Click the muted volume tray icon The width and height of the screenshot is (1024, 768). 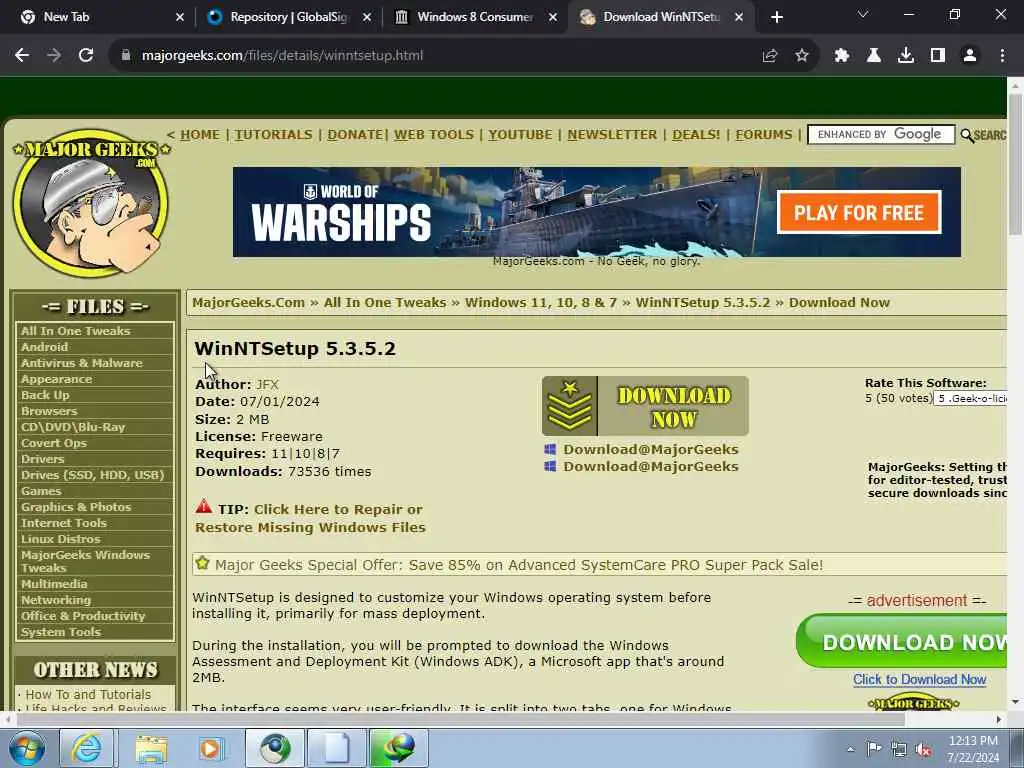[x=923, y=750]
